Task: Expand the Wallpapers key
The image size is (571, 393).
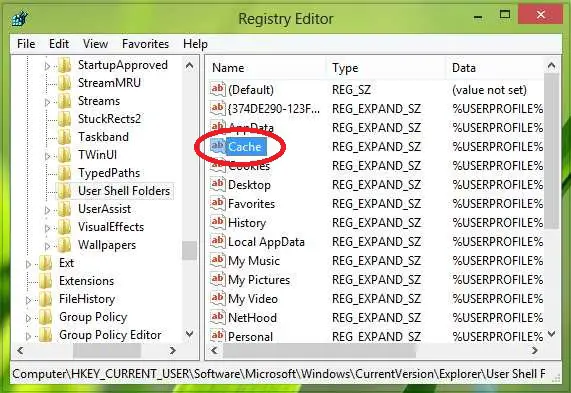Action: [x=47, y=246]
